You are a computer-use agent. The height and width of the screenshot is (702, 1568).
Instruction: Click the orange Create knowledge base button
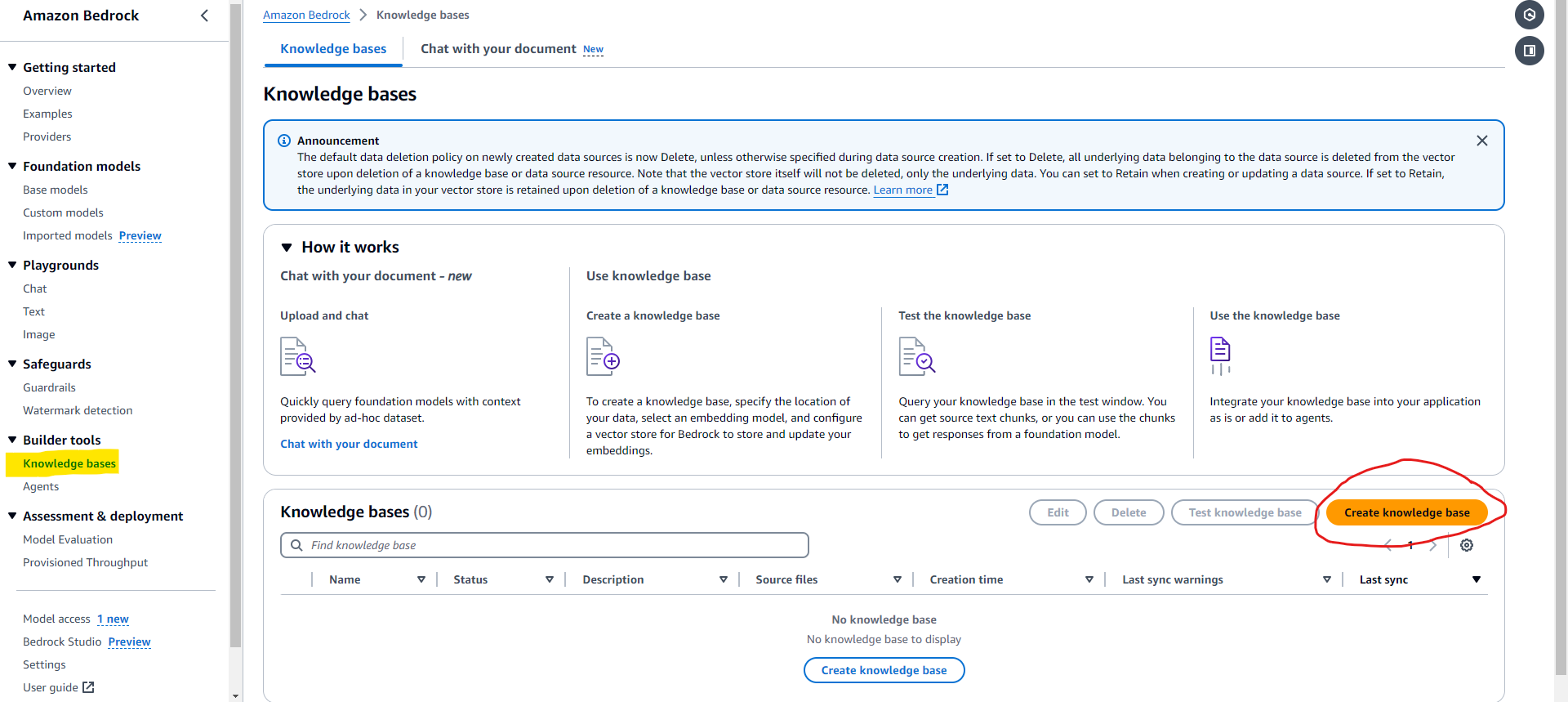coord(1406,512)
